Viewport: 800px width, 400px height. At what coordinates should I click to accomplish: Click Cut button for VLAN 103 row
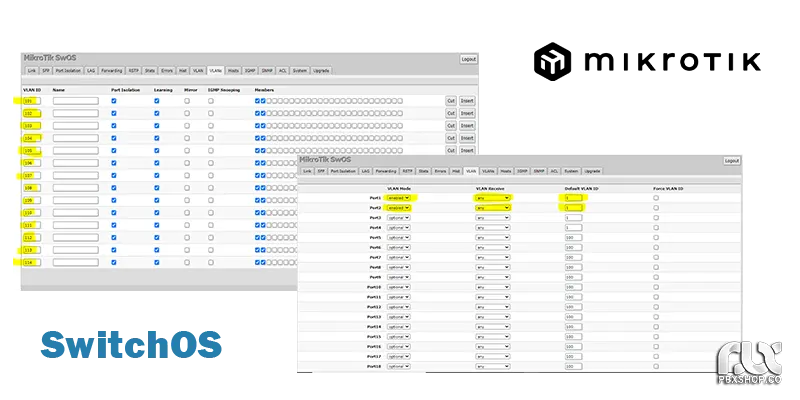(450, 126)
